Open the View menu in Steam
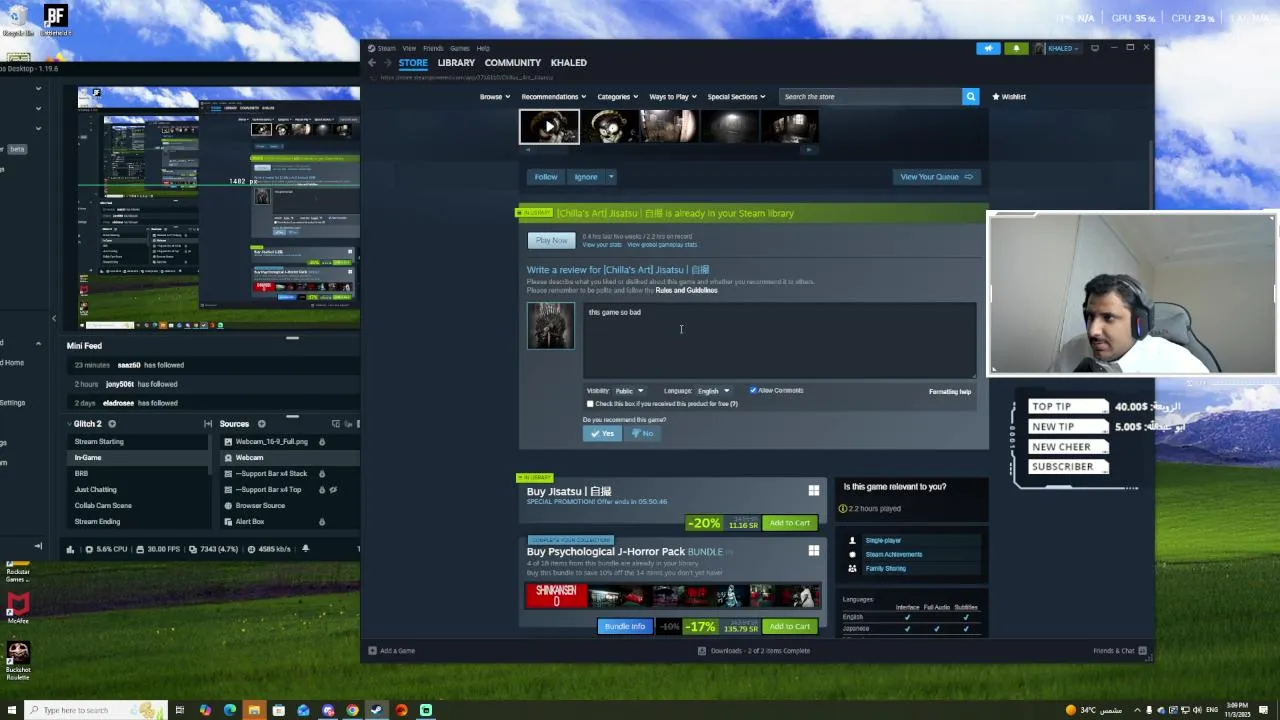Viewport: 1280px width, 720px height. [409, 48]
